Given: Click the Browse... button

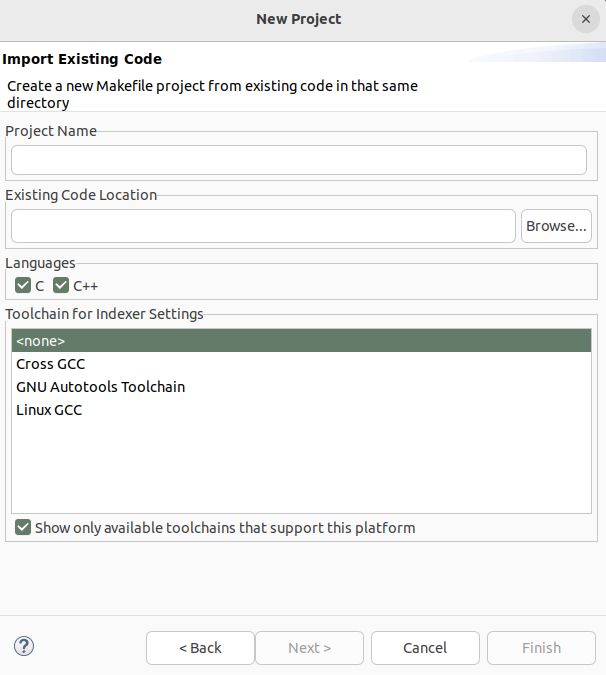Looking at the screenshot, I should 556,226.
